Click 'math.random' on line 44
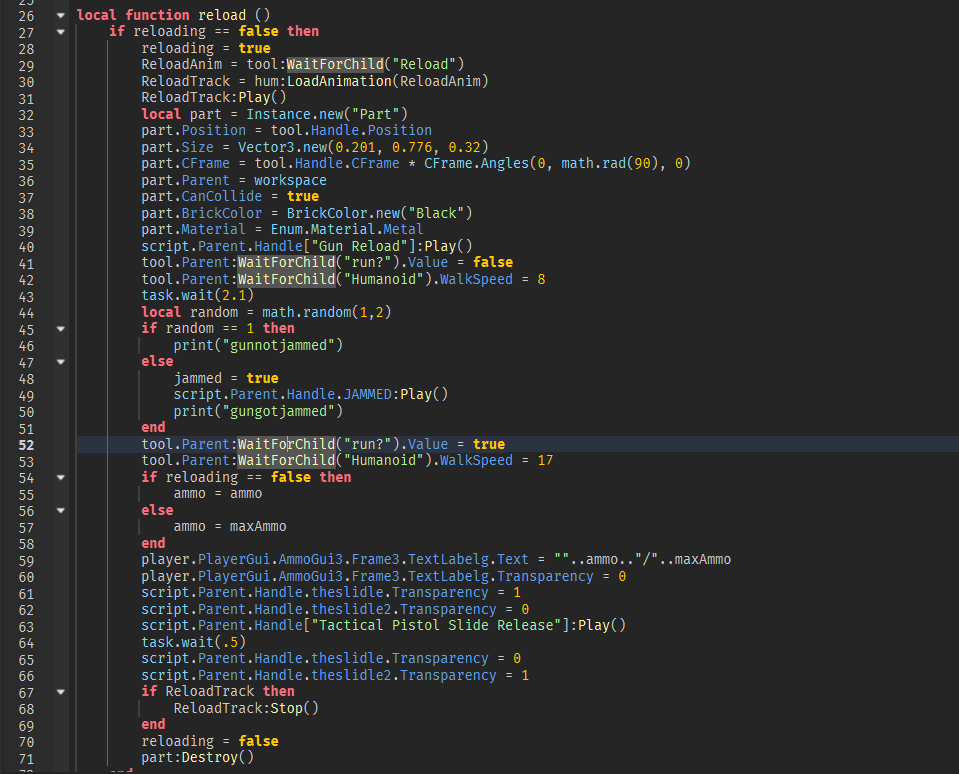 tap(307, 312)
